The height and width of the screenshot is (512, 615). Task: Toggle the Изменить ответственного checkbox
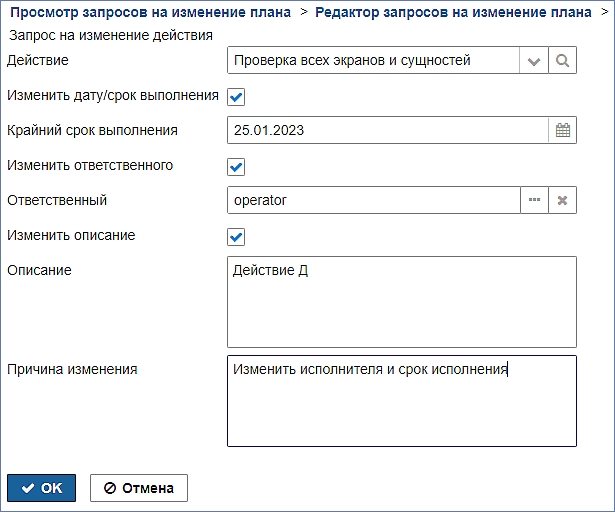[236, 167]
